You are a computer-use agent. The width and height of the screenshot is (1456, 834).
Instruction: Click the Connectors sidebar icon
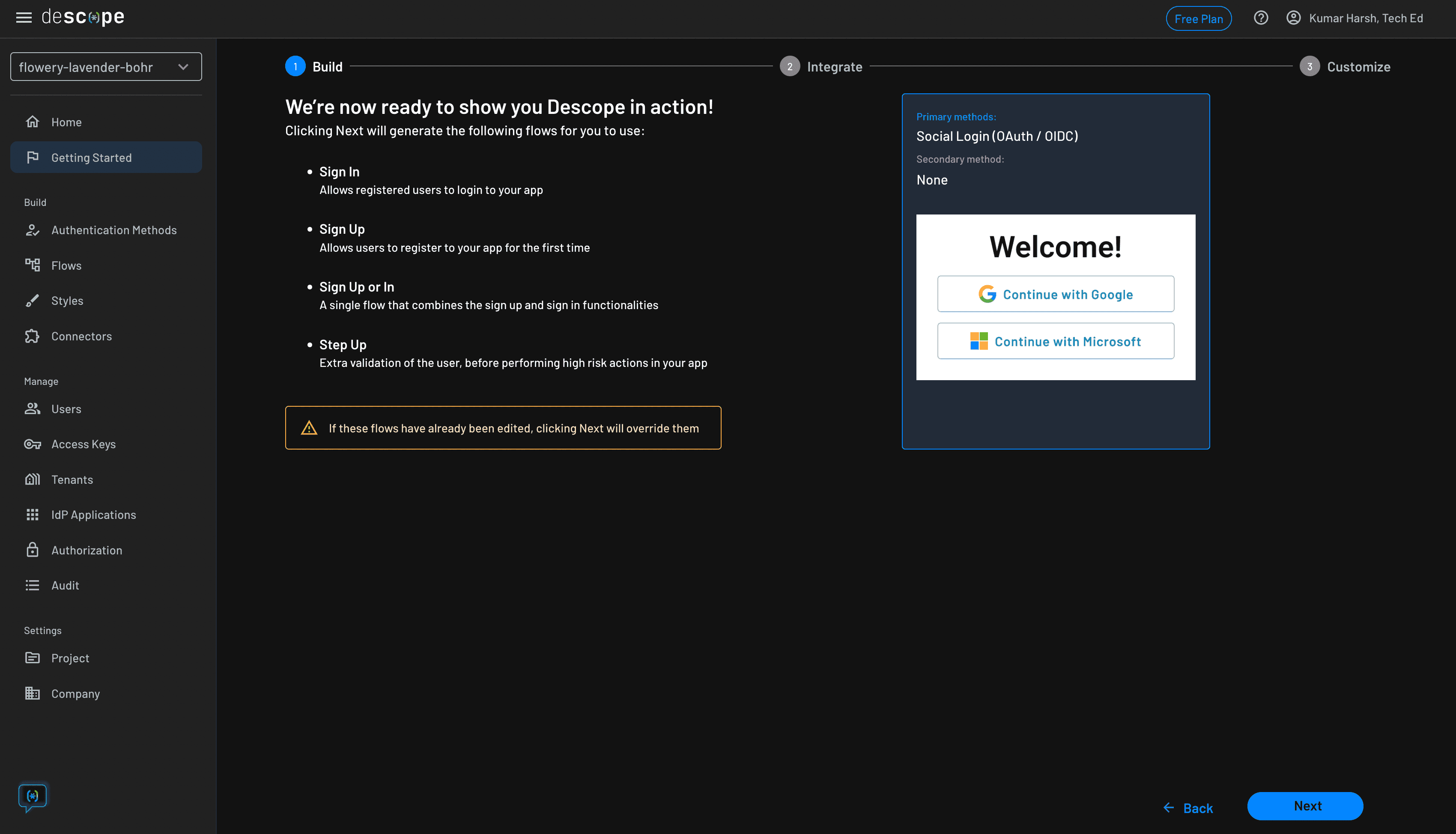click(33, 336)
